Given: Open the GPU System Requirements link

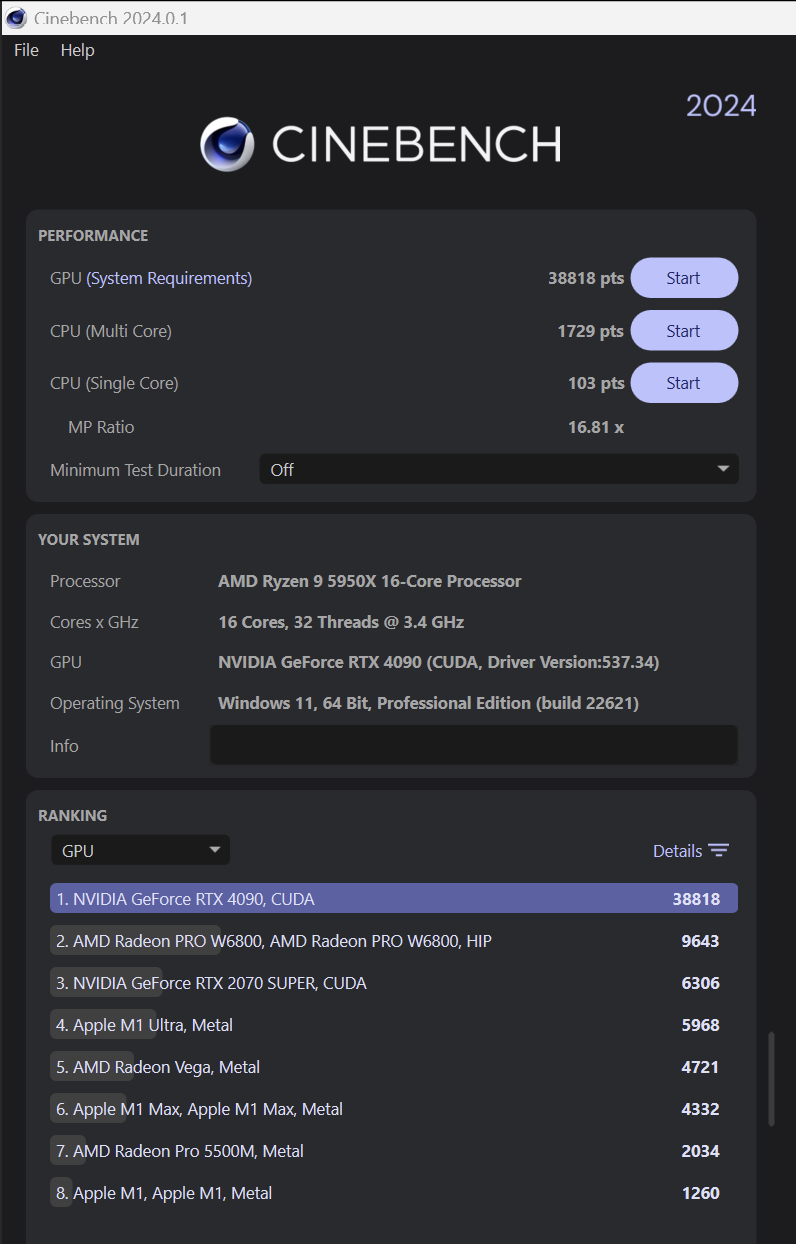Looking at the screenshot, I should tap(169, 278).
